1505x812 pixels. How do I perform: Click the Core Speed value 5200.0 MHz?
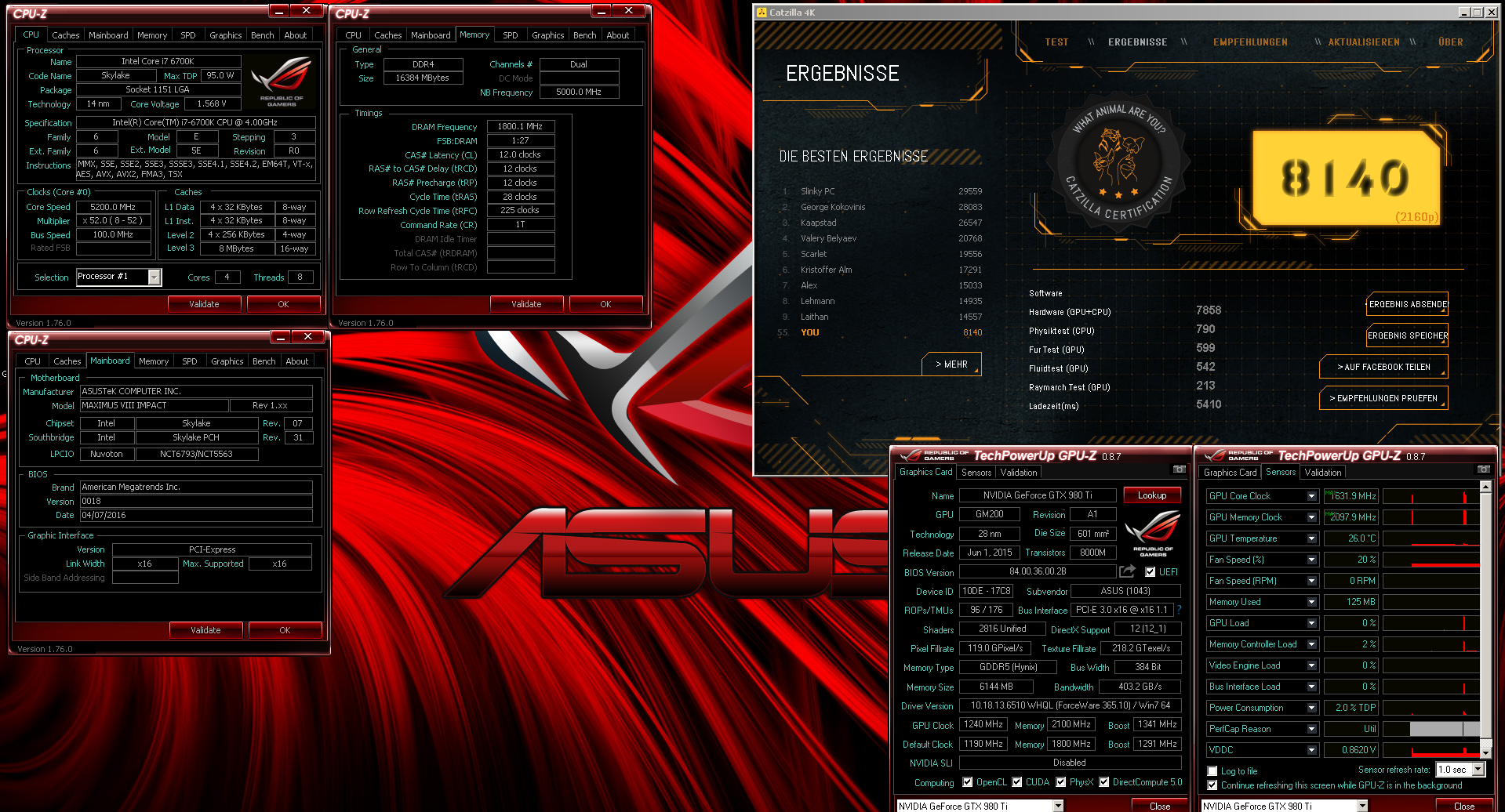click(113, 207)
